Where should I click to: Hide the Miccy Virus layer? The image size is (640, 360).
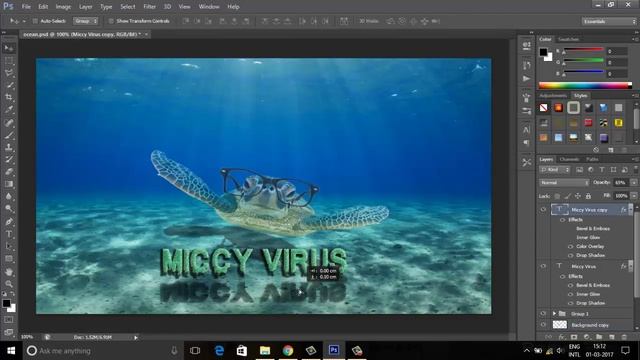pyautogui.click(x=543, y=266)
